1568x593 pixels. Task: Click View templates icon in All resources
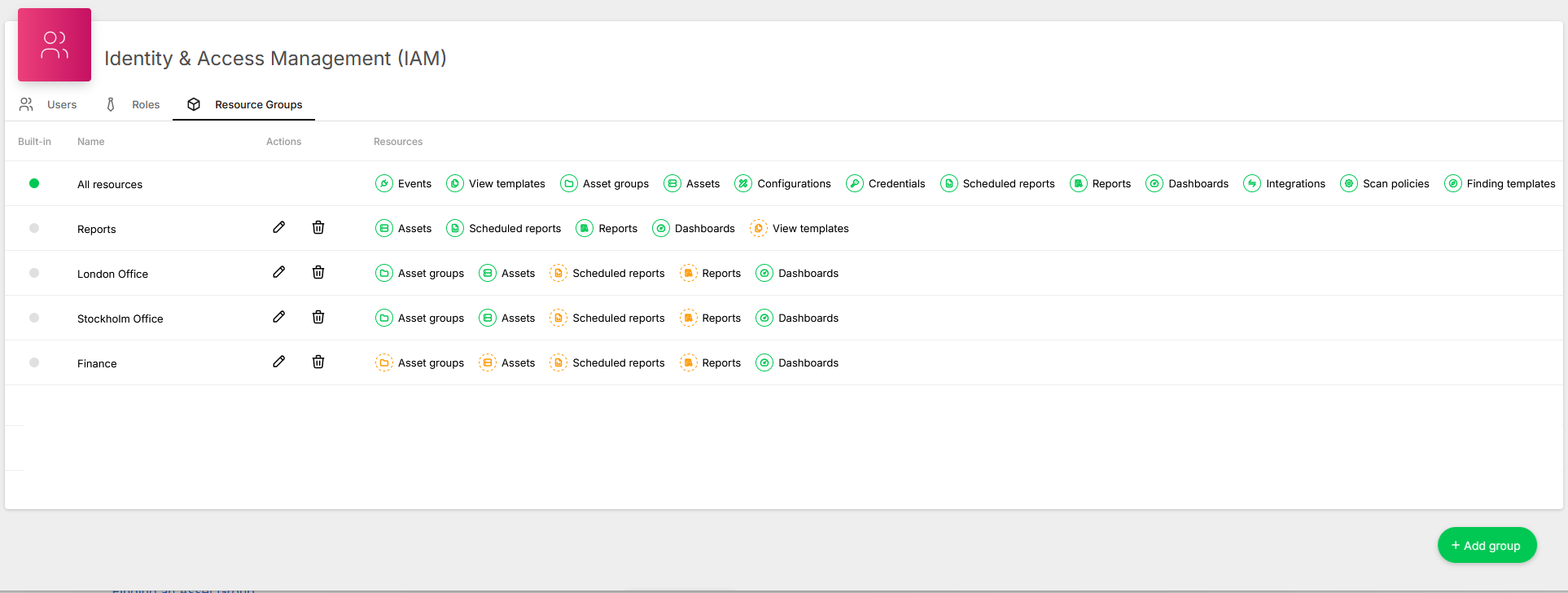coord(455,183)
